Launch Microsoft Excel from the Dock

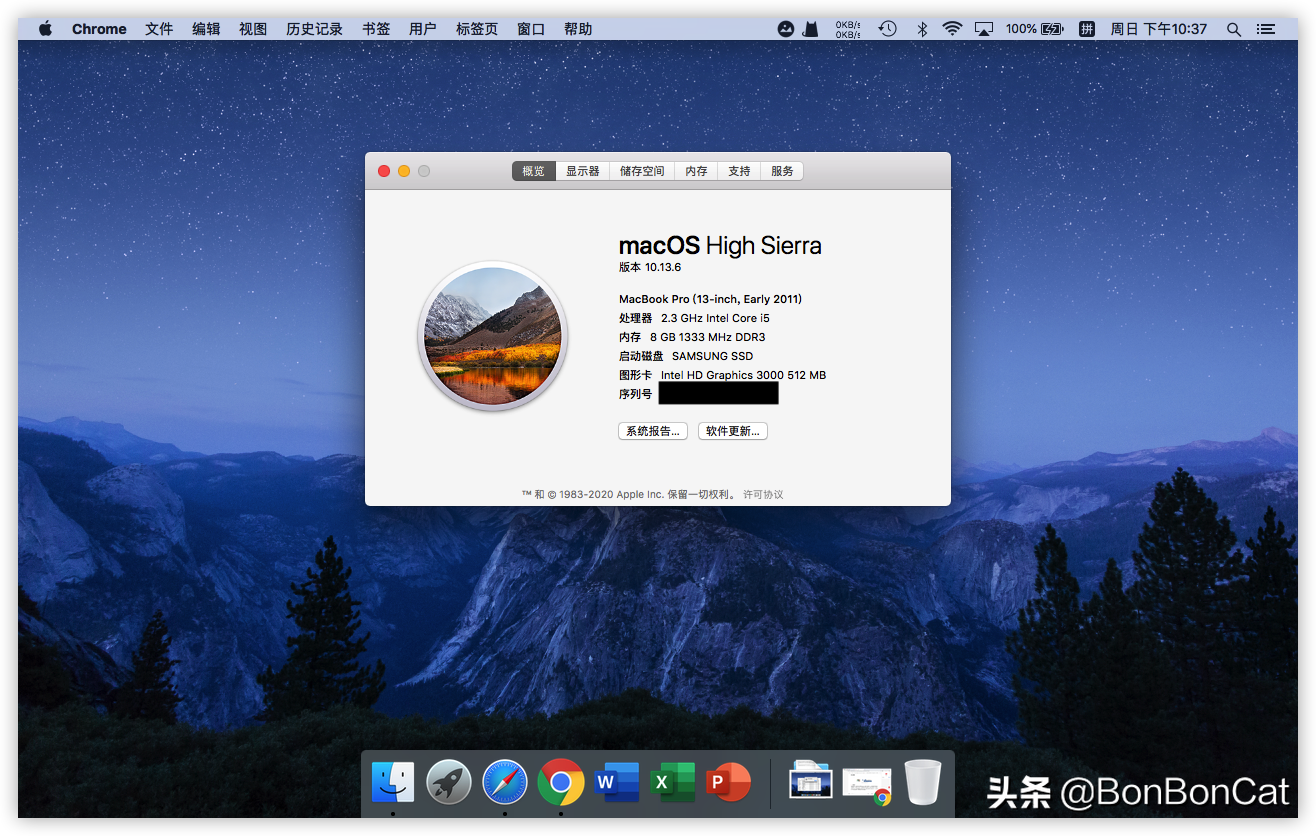coord(673,782)
